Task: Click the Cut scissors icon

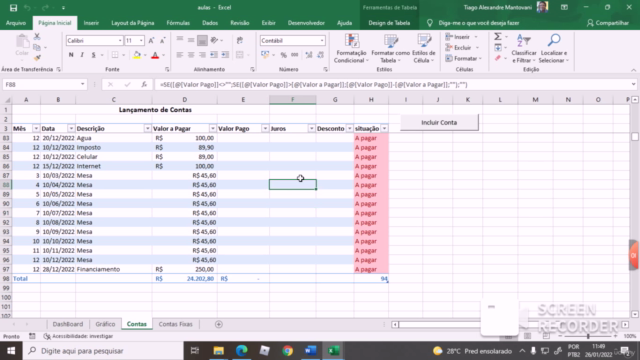Action: pos(37,37)
